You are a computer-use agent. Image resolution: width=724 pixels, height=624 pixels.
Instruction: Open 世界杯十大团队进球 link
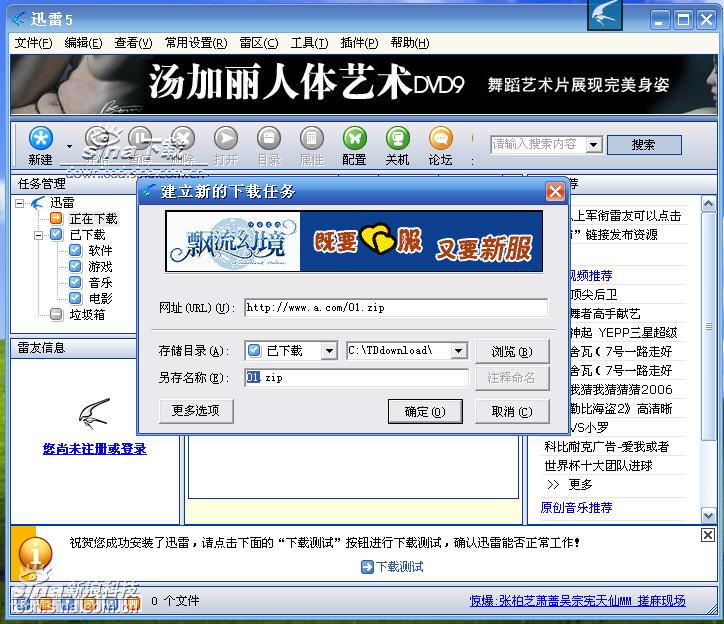coord(598,466)
